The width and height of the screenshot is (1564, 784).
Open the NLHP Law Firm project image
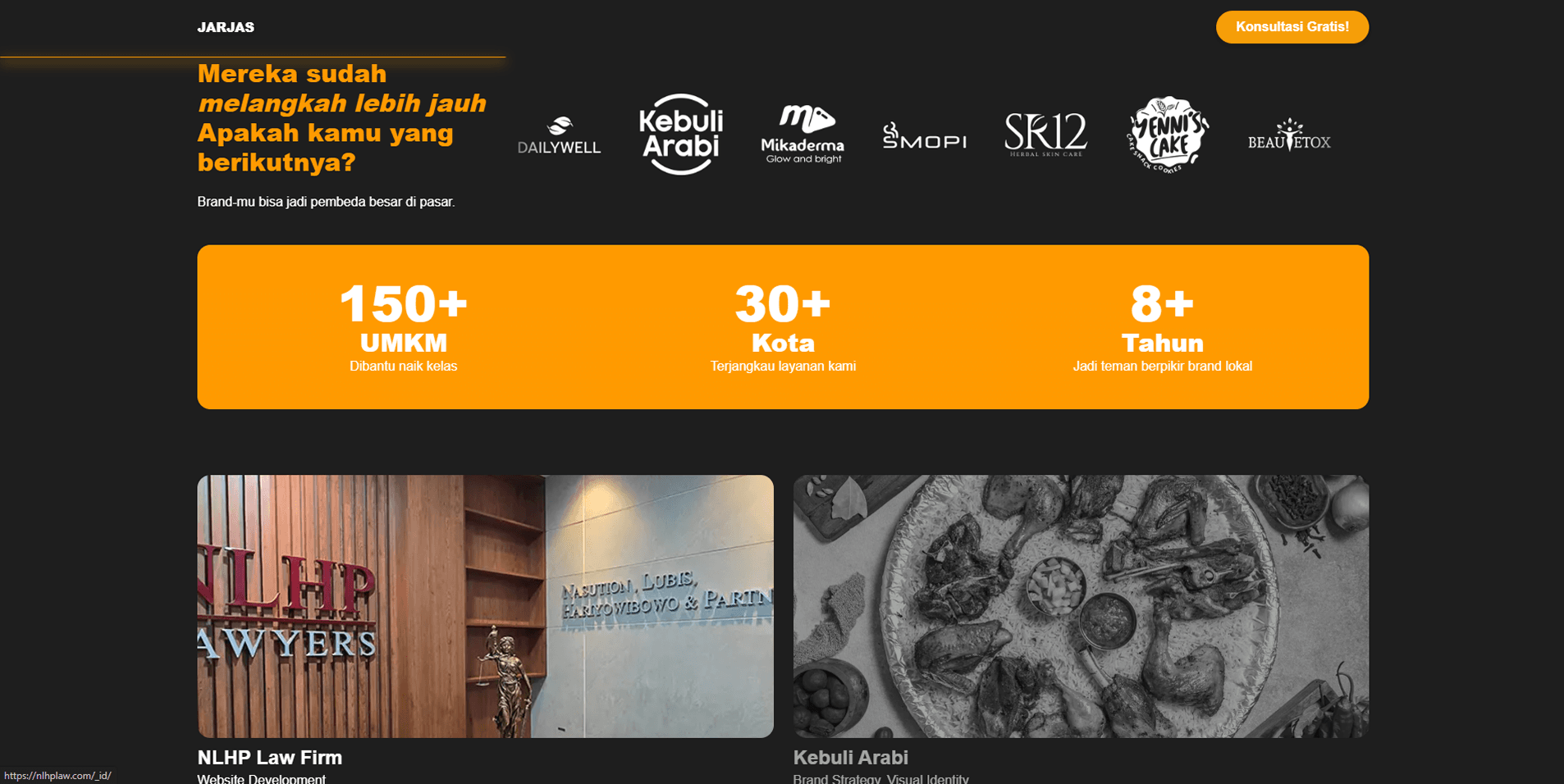[485, 606]
